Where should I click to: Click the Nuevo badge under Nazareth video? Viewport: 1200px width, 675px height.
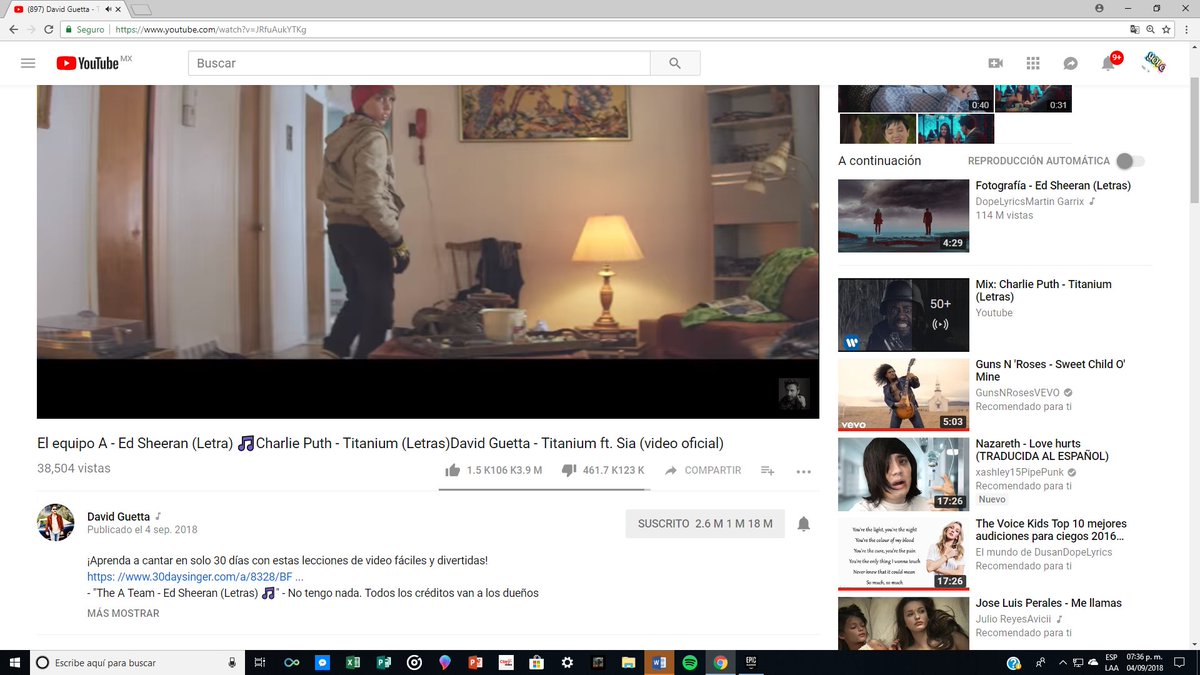point(993,499)
